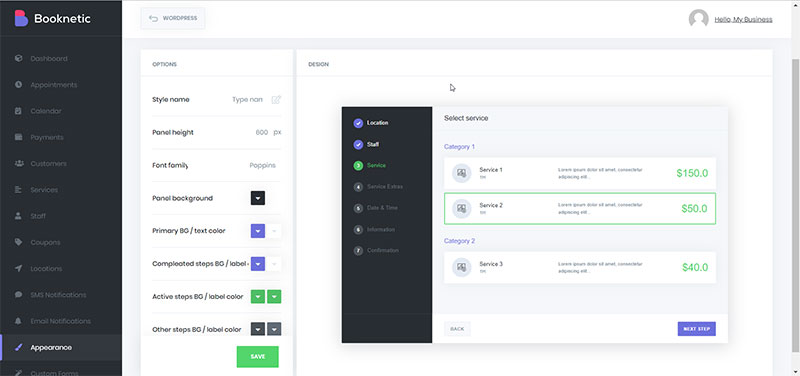The image size is (800, 376).
Task: Click the WordPress back button
Action: (x=172, y=18)
